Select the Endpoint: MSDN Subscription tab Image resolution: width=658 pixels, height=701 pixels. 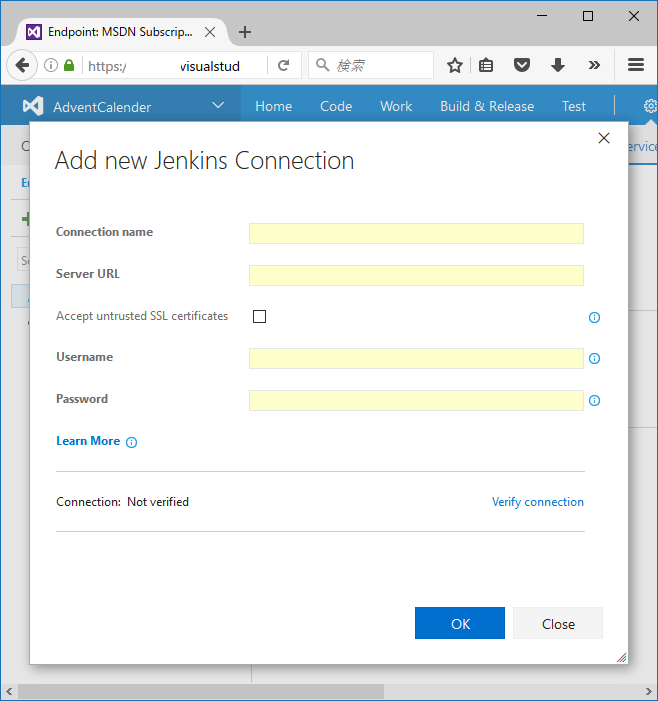click(x=120, y=32)
